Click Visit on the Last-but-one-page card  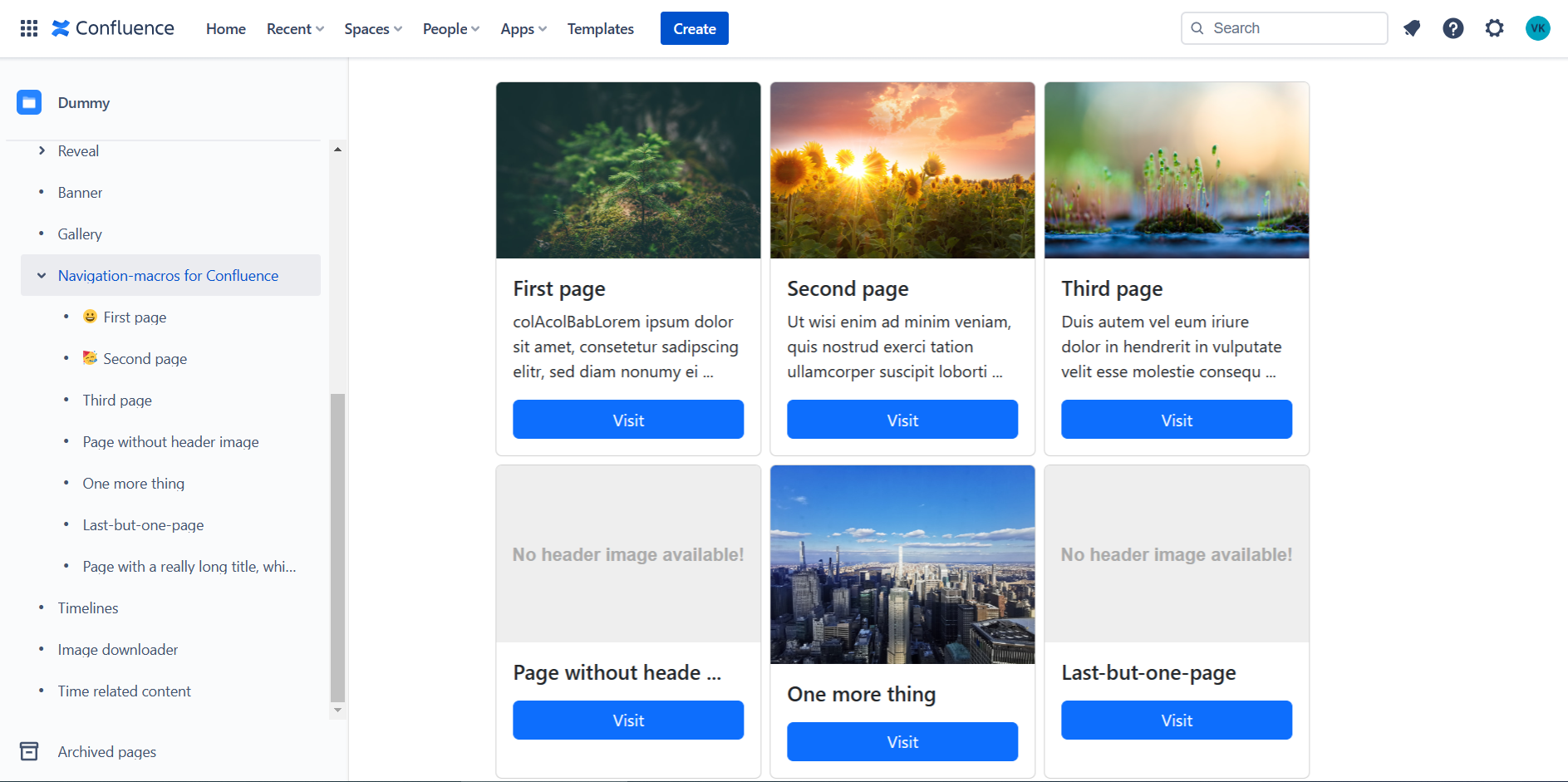1177,720
